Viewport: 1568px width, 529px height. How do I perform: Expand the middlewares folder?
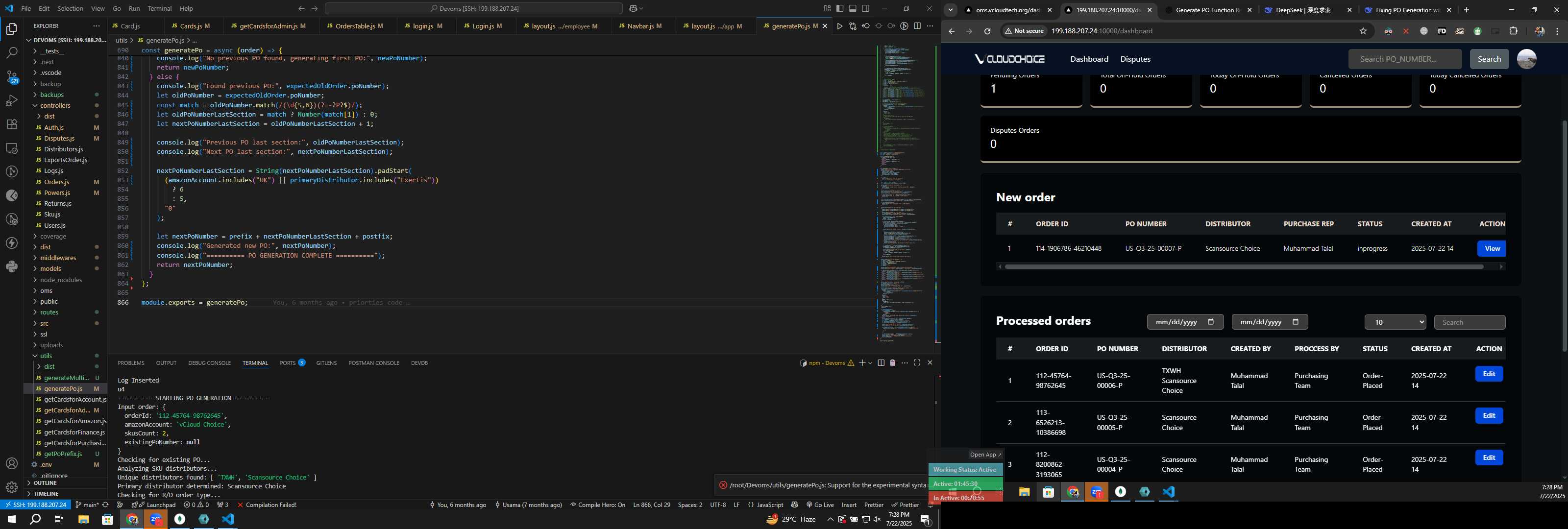[x=58, y=258]
